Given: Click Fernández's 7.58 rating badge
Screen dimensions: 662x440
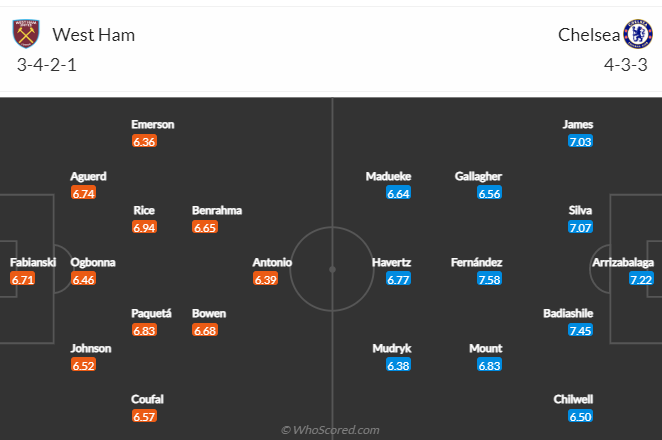Looking at the screenshot, I should (x=489, y=279).
